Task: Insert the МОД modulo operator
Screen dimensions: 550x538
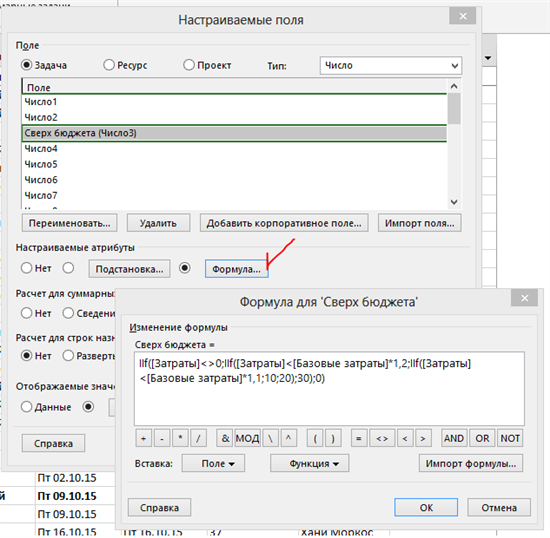Action: pos(248,438)
